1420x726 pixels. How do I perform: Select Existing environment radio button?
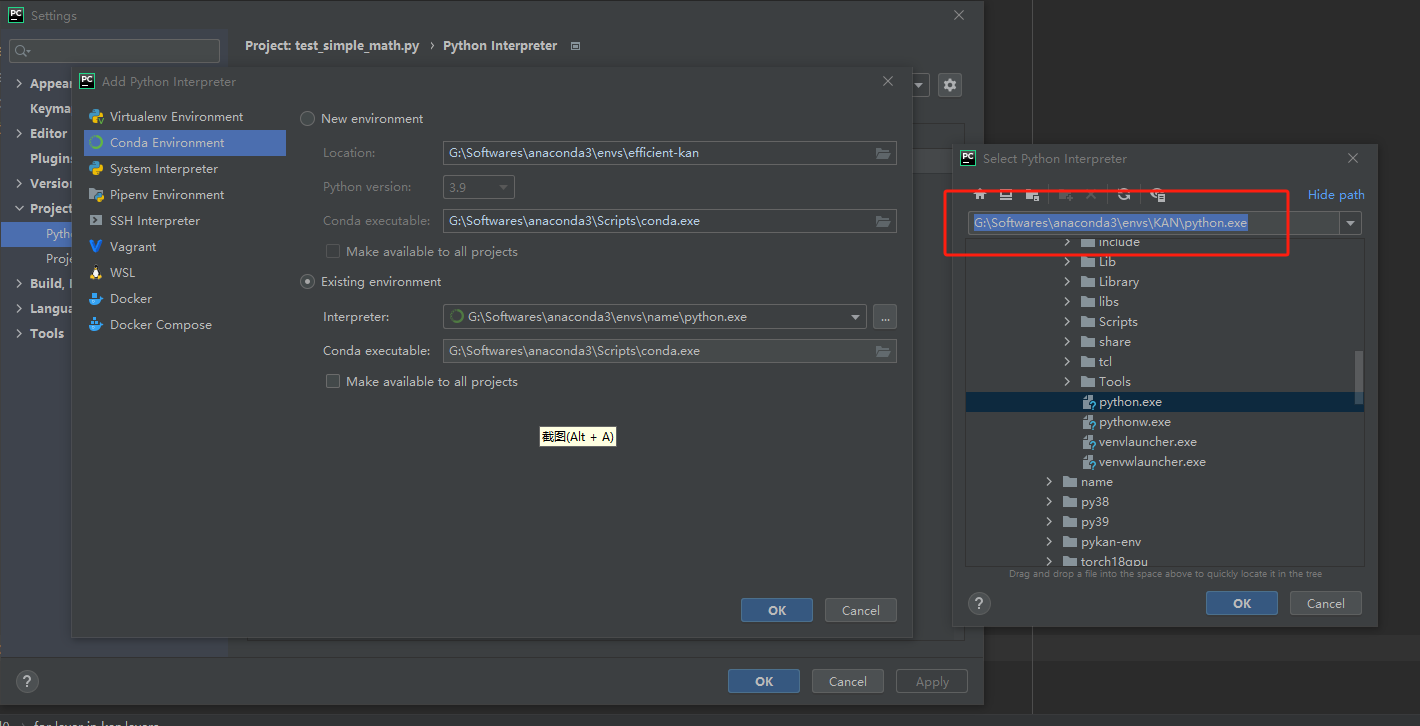coord(308,282)
